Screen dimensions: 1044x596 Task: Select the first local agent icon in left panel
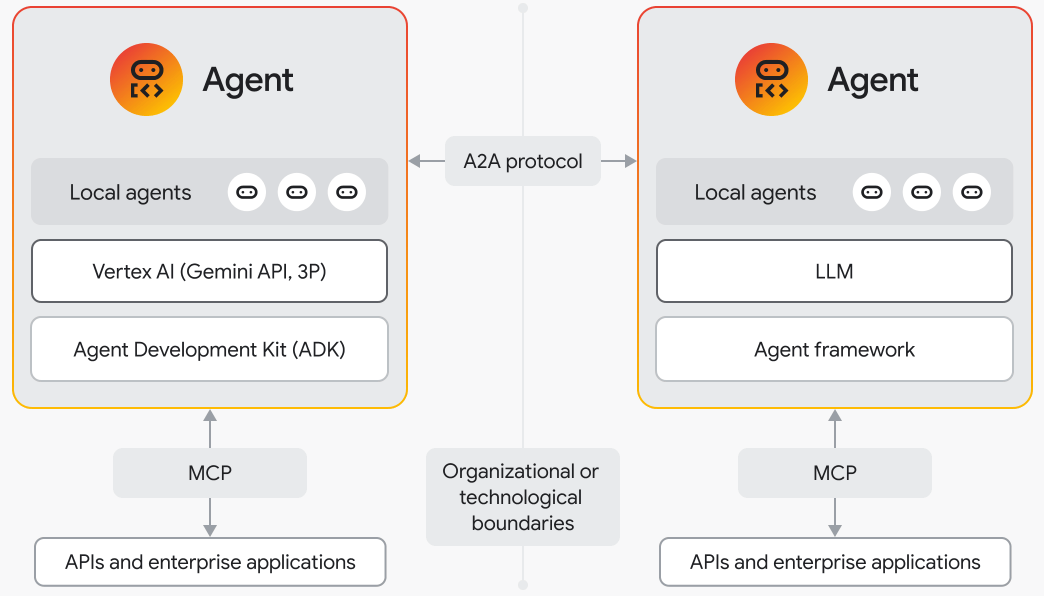pyautogui.click(x=247, y=192)
